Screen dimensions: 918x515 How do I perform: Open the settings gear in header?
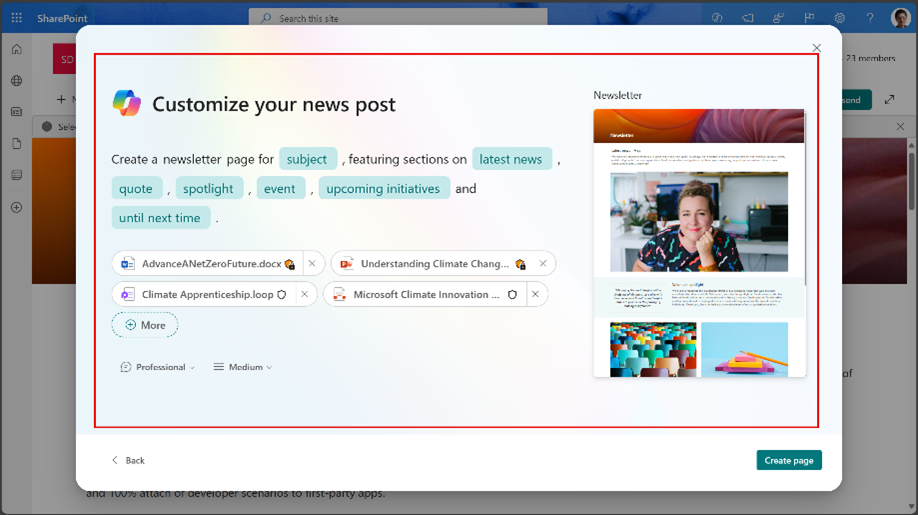click(x=840, y=18)
